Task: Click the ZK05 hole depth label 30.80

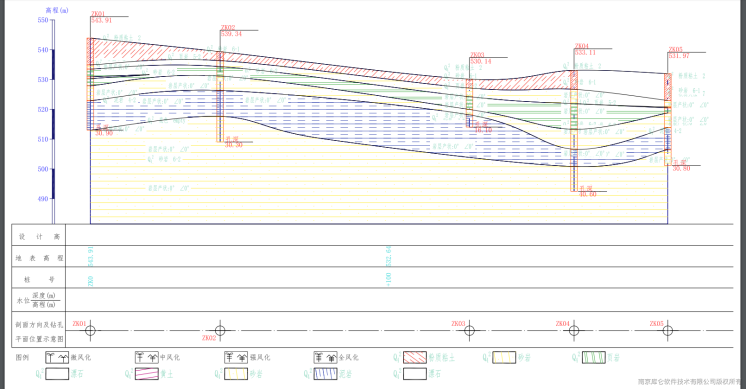Action: (x=681, y=168)
